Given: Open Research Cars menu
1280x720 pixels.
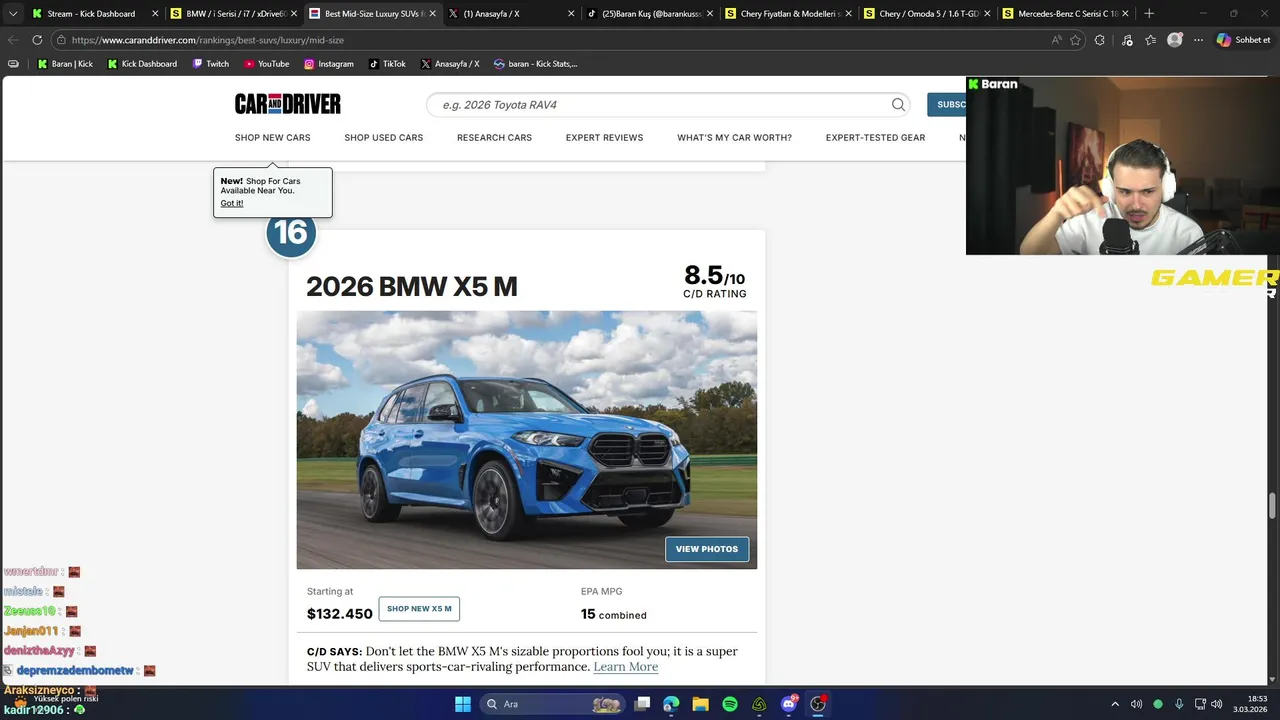Looking at the screenshot, I should point(494,138).
